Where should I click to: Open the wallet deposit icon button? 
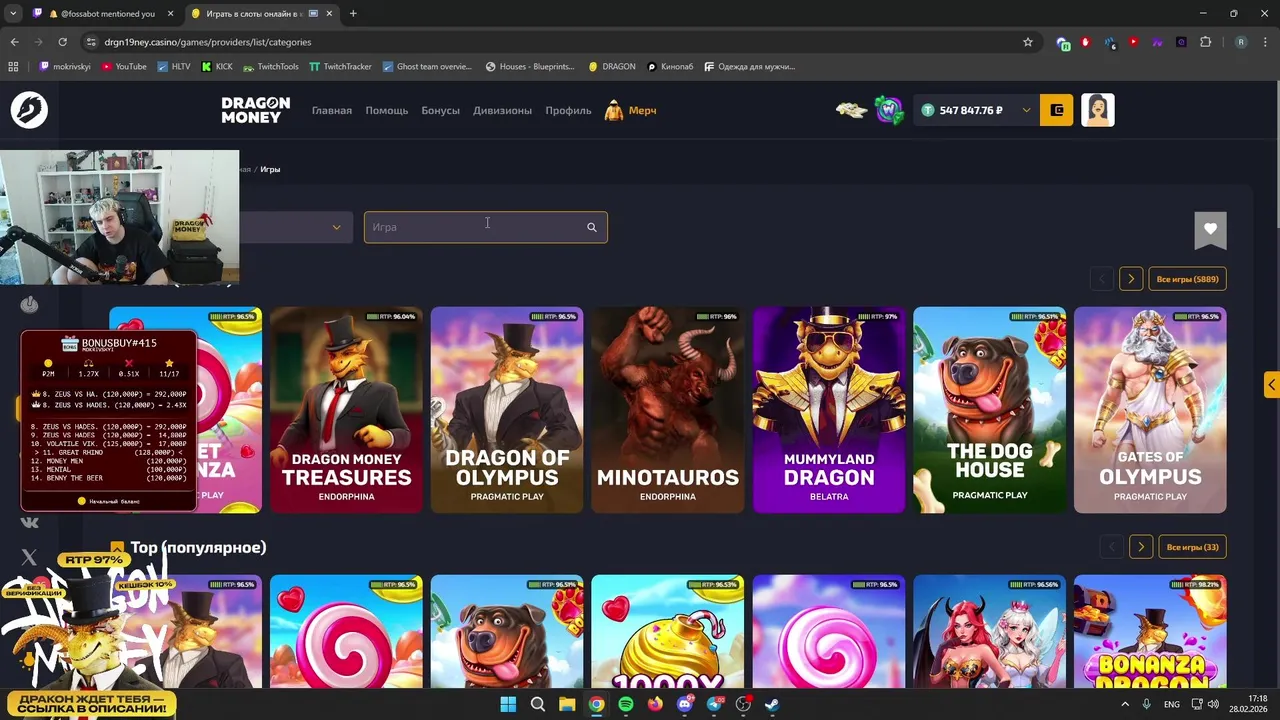point(1057,110)
